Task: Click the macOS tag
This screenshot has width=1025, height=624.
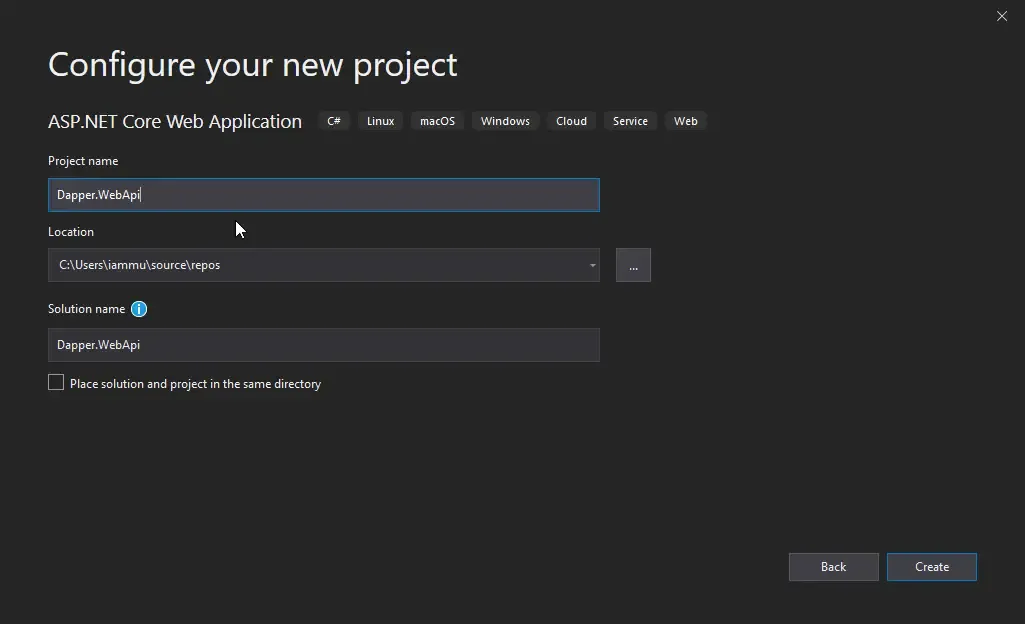Action: coord(437,121)
